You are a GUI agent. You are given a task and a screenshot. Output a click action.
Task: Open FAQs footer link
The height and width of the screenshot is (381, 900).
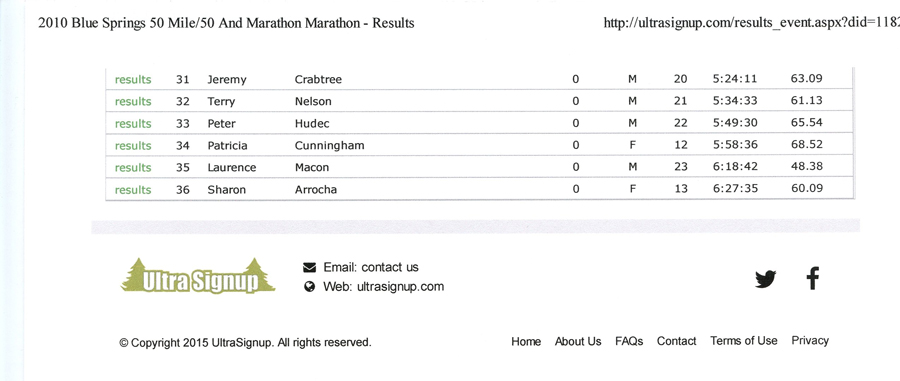(629, 341)
